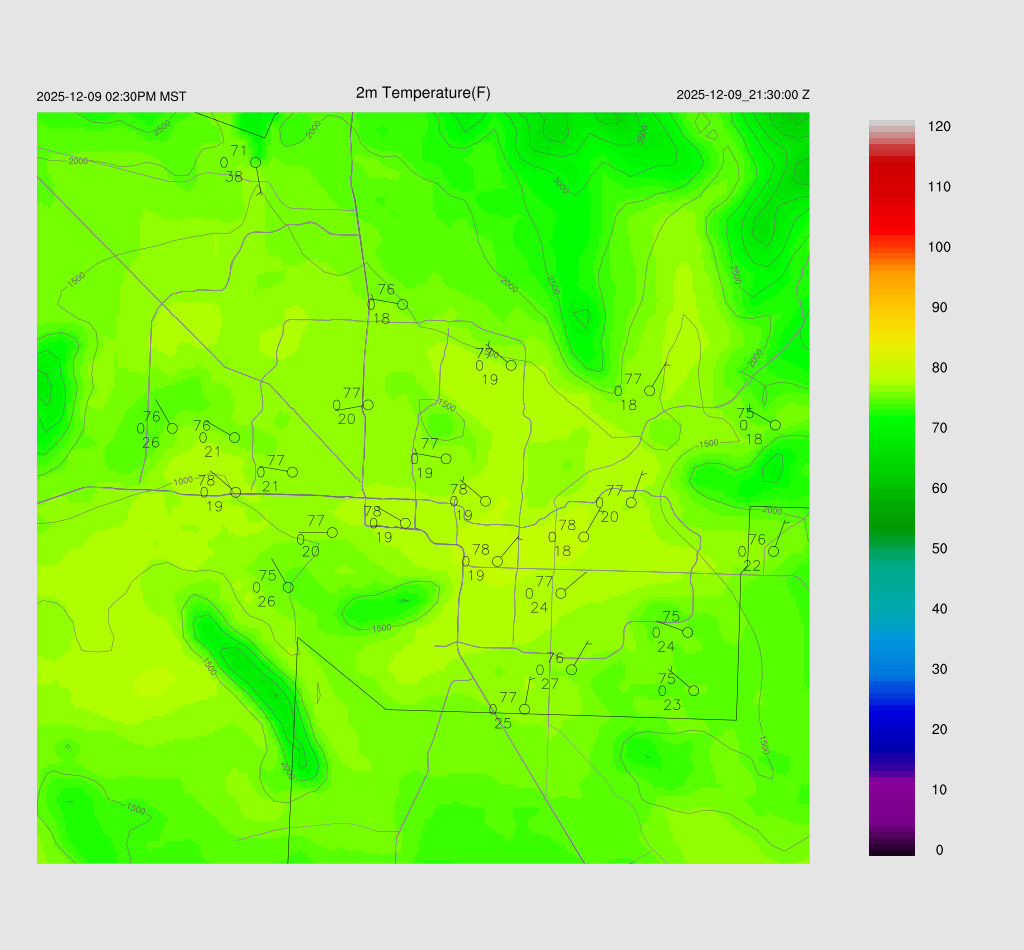Click the 1000 contour label on map
1024x950 pixels.
[183, 481]
